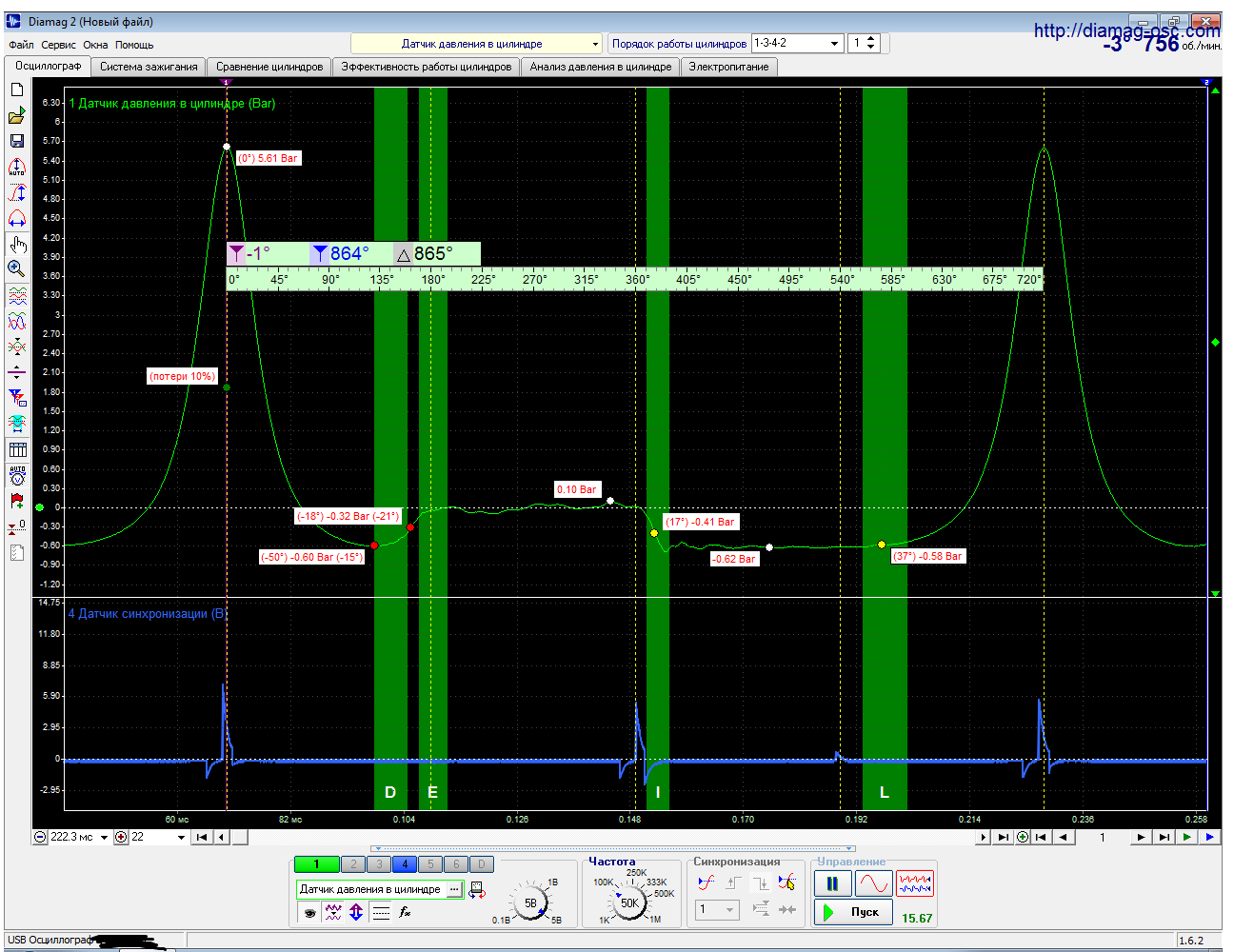This screenshot has width=1234, height=952.
Task: Click the Пуск start button
Action: point(854,912)
